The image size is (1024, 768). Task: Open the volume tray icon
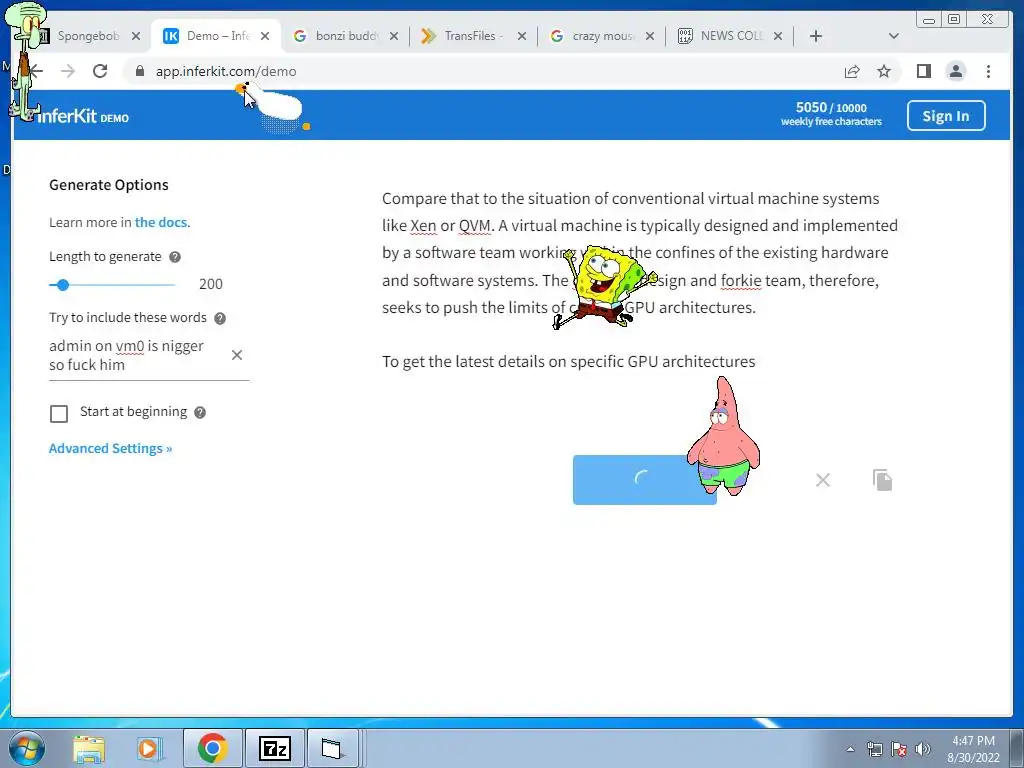(923, 749)
